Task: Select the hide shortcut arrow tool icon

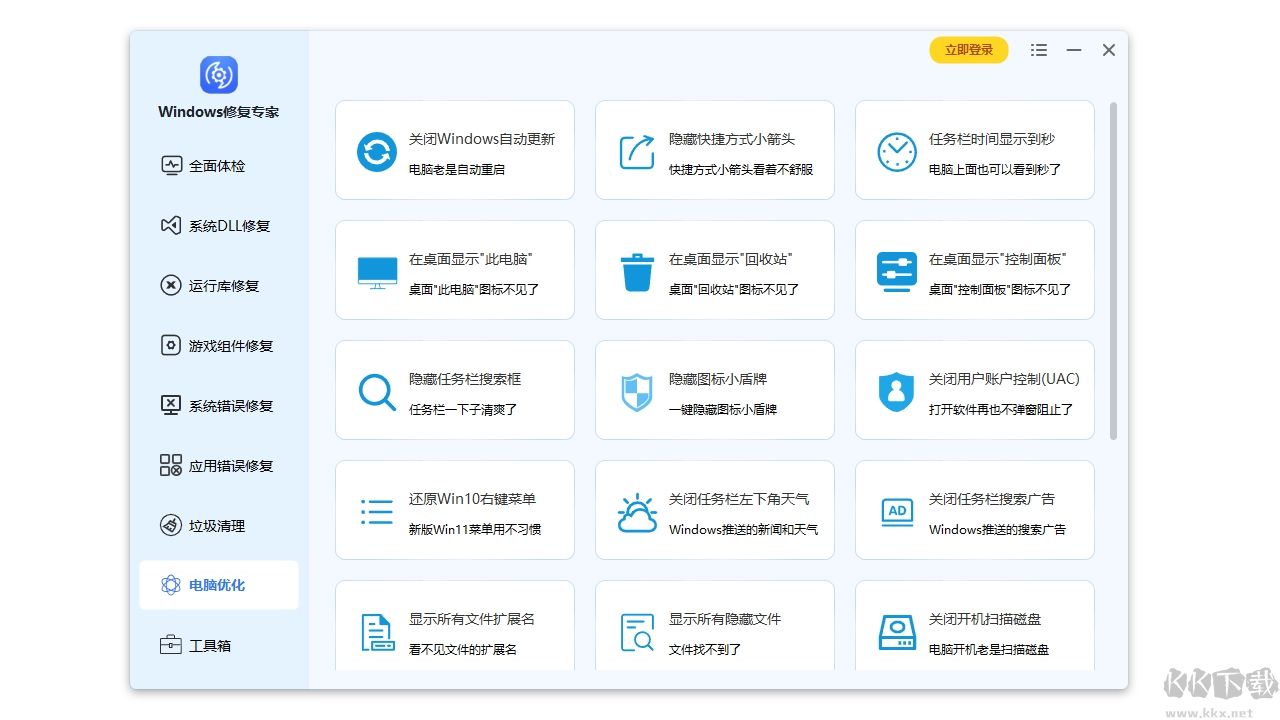Action: coord(636,150)
